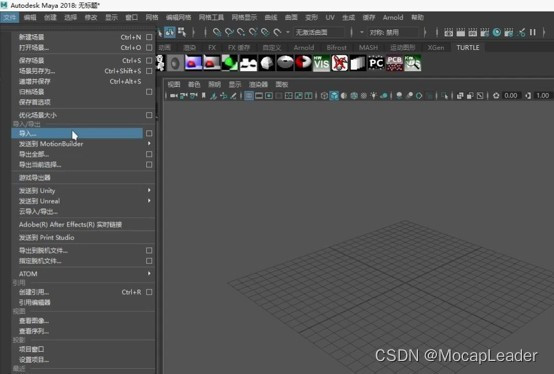Toggle the viewport grid button in panel toolbar
The width and height of the screenshot is (554, 374).
click(249, 96)
